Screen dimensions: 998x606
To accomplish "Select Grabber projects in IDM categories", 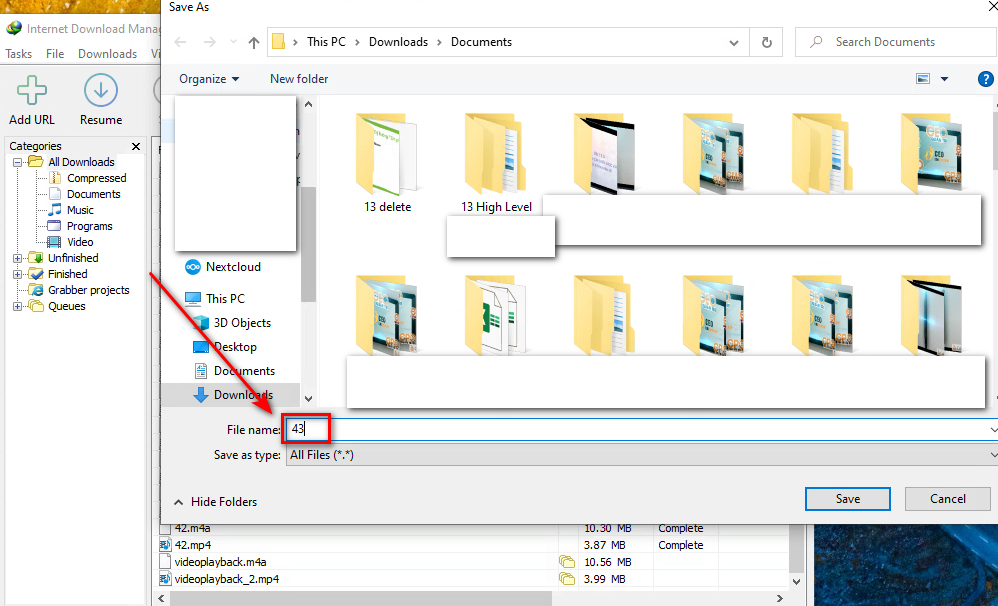I will (88, 290).
